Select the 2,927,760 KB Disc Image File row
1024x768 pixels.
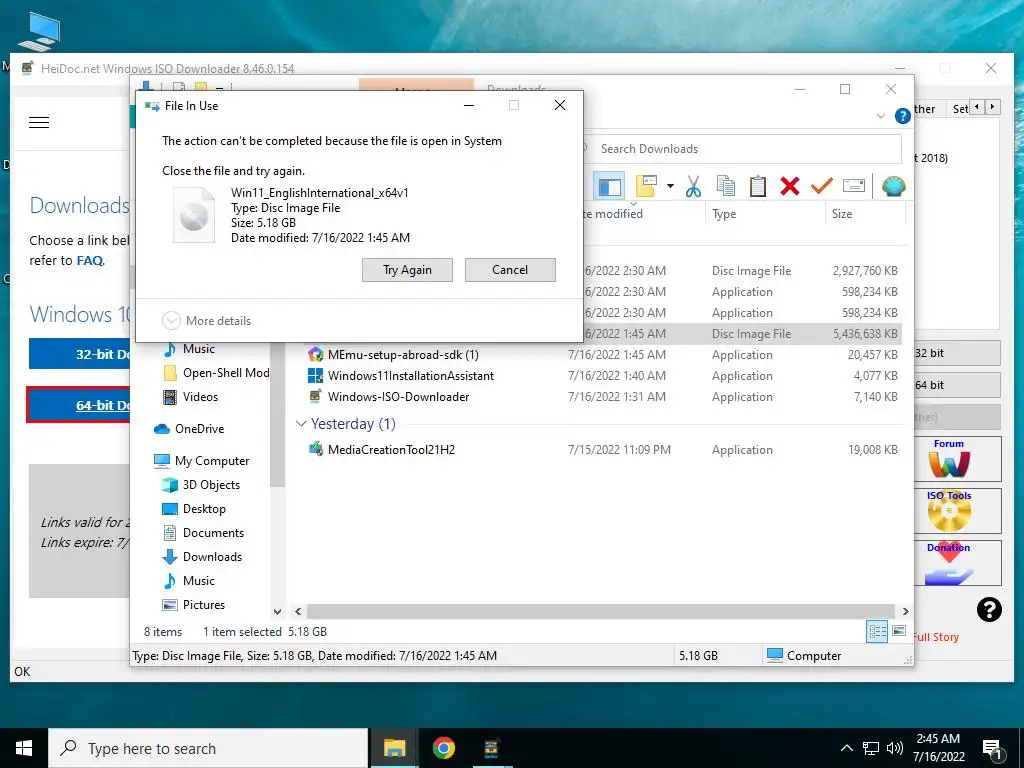pyautogui.click(x=741, y=270)
